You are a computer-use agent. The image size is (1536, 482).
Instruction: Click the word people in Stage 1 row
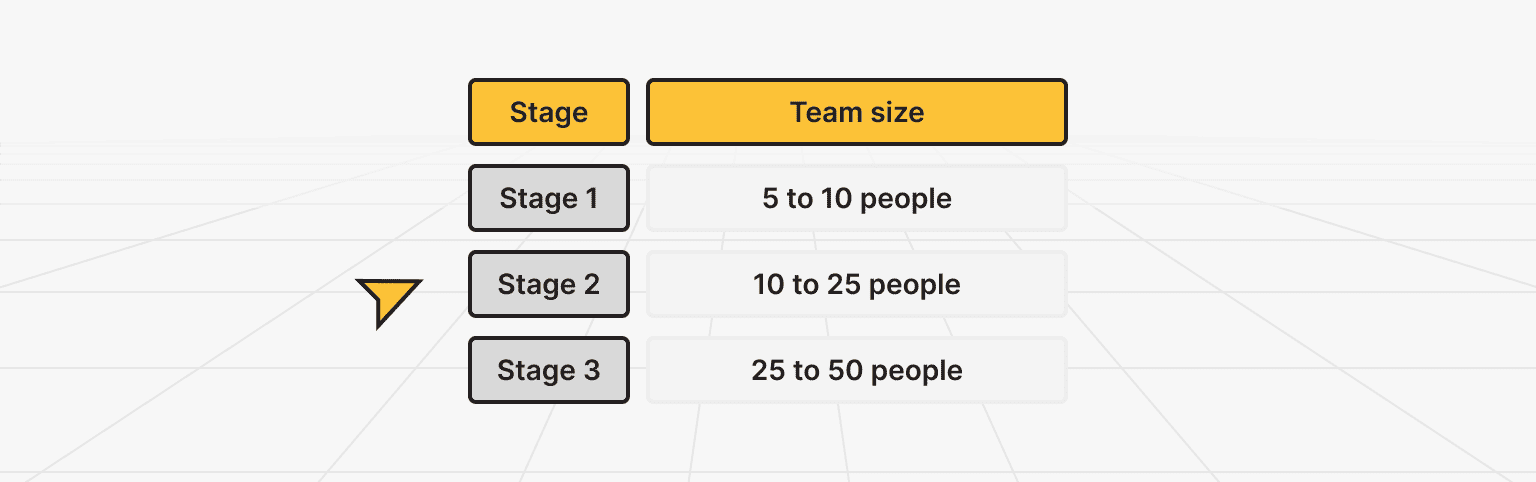pyautogui.click(x=906, y=200)
